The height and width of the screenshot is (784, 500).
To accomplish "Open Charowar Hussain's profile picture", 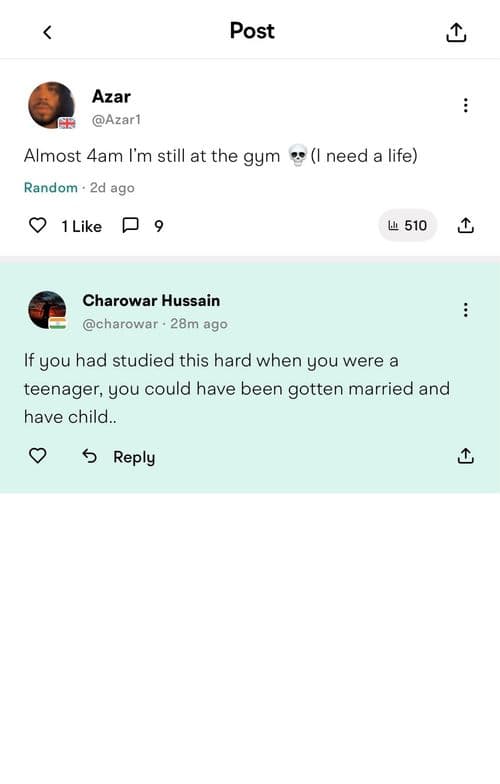I will (48, 310).
